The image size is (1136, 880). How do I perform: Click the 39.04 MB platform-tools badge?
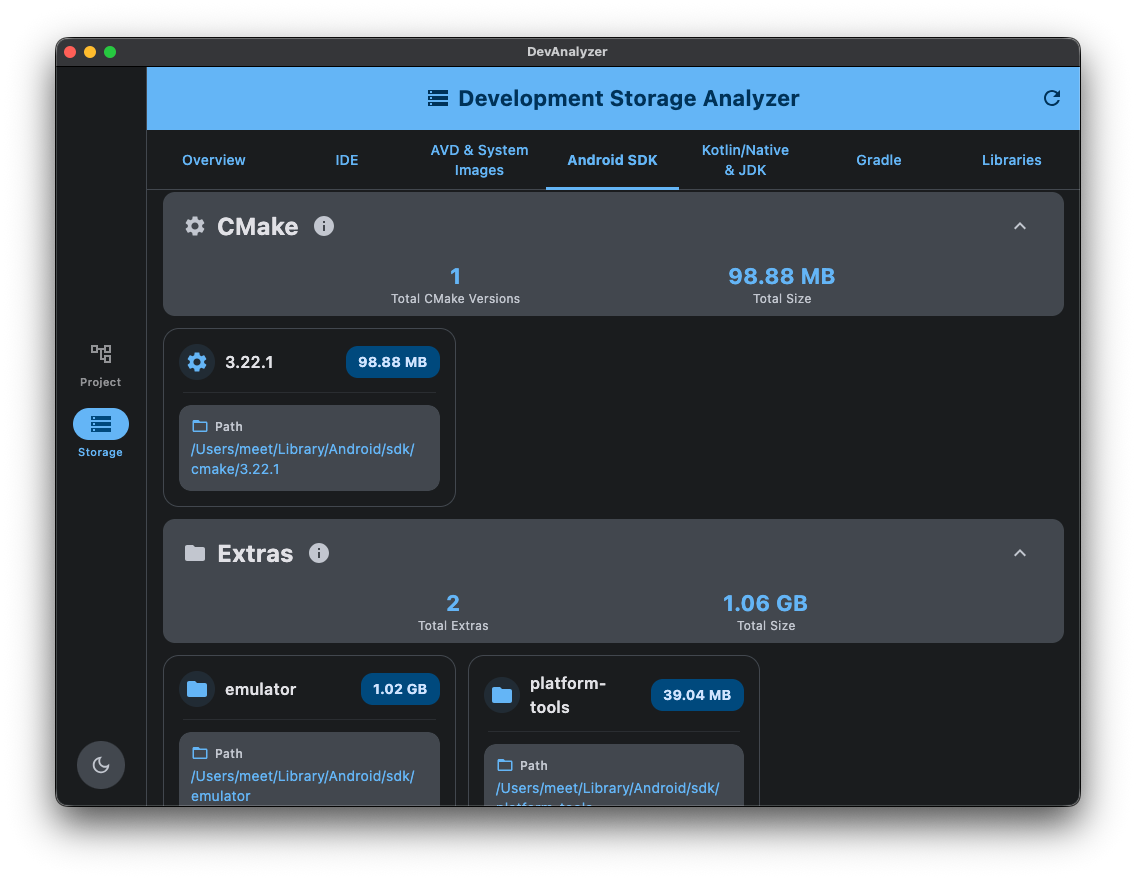point(697,695)
